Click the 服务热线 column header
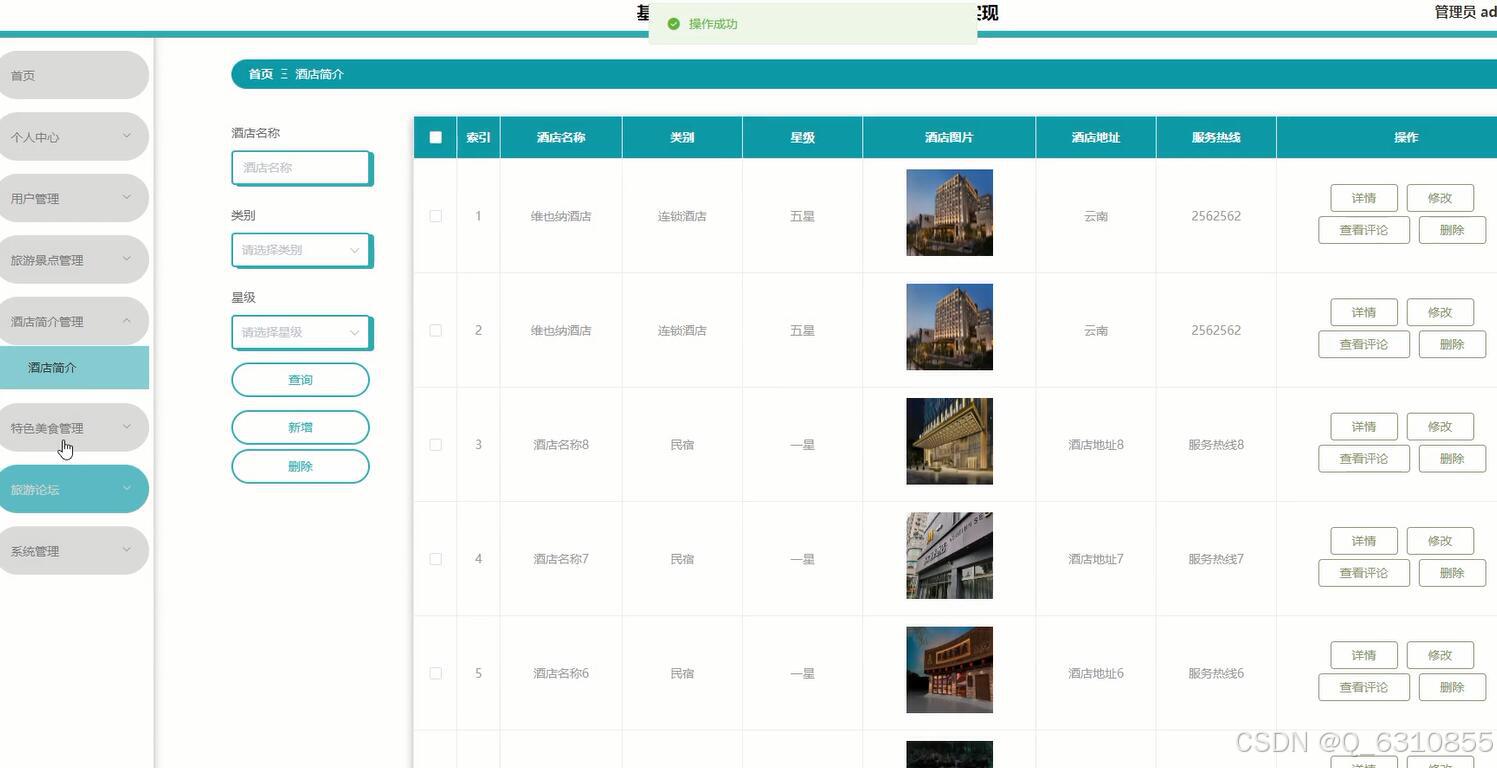 coord(1216,137)
